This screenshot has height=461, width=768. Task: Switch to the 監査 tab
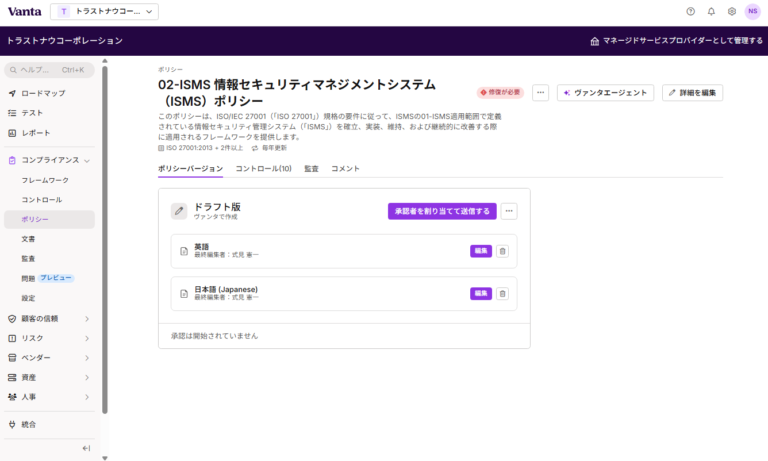(312, 169)
